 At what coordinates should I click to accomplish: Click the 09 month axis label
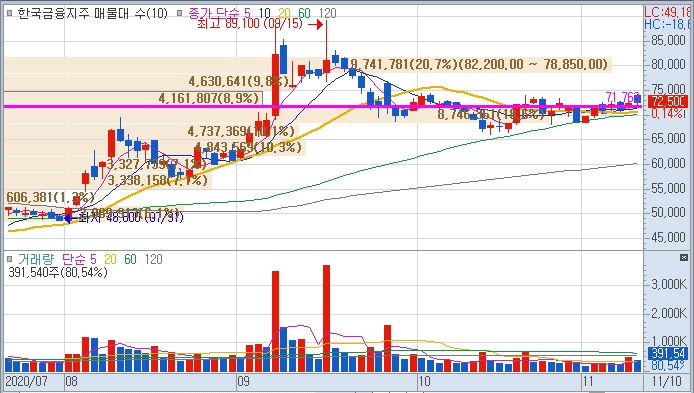click(x=243, y=381)
